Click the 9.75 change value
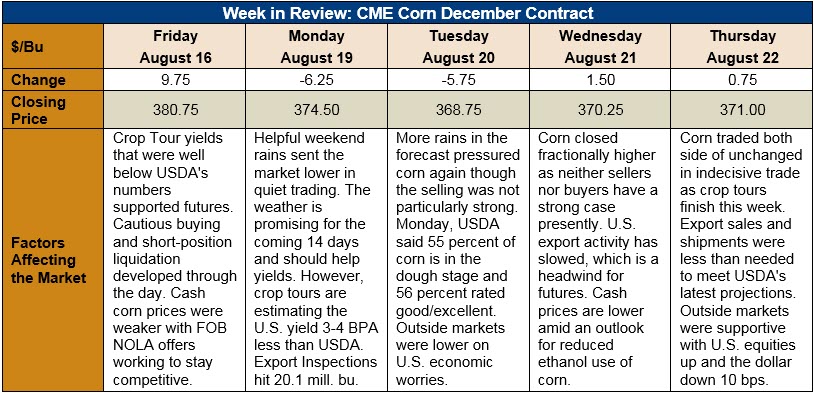814x393 pixels. coord(175,80)
